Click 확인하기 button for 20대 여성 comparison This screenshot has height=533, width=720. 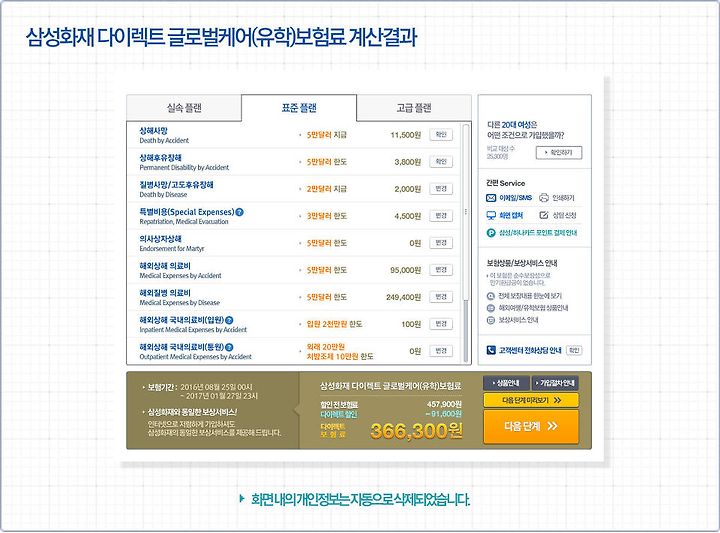pyautogui.click(x=559, y=152)
